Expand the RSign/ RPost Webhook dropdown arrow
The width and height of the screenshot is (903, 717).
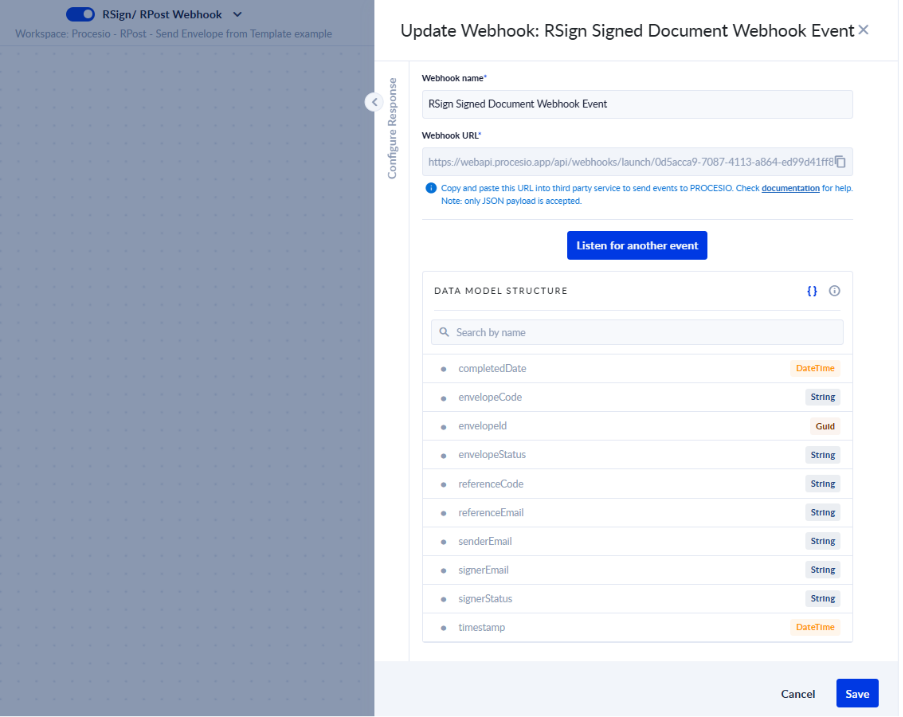click(x=237, y=14)
